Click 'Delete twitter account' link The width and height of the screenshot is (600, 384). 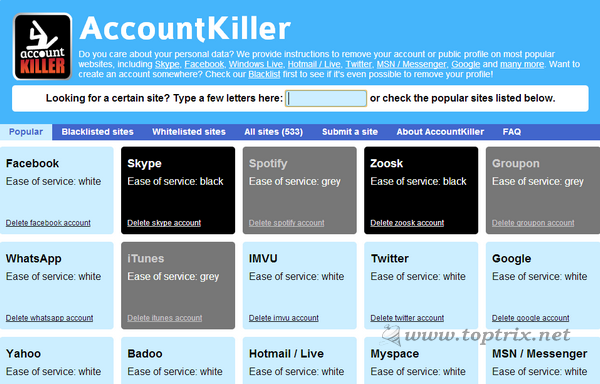tap(407, 318)
